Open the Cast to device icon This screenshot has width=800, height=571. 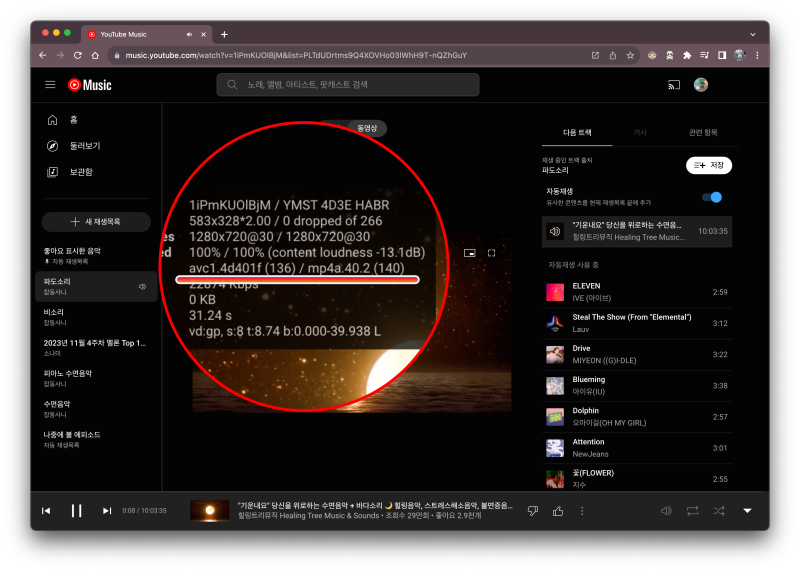(x=674, y=85)
